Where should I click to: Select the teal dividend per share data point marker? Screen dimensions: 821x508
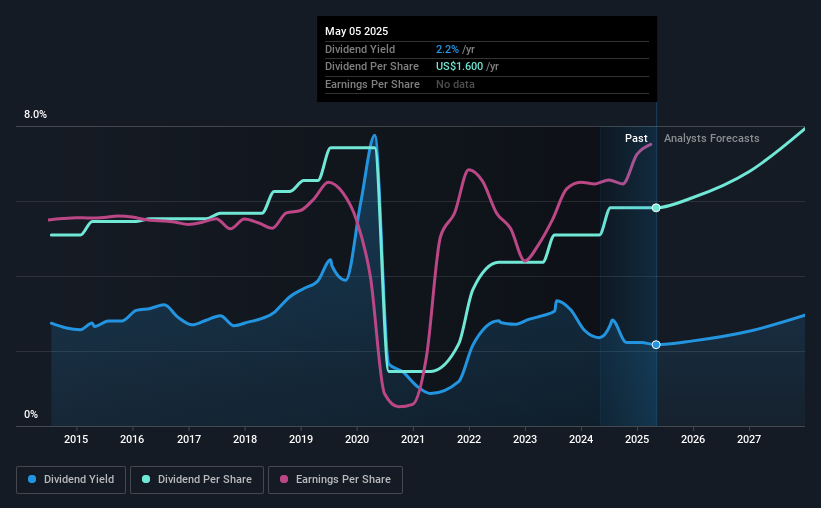656,208
